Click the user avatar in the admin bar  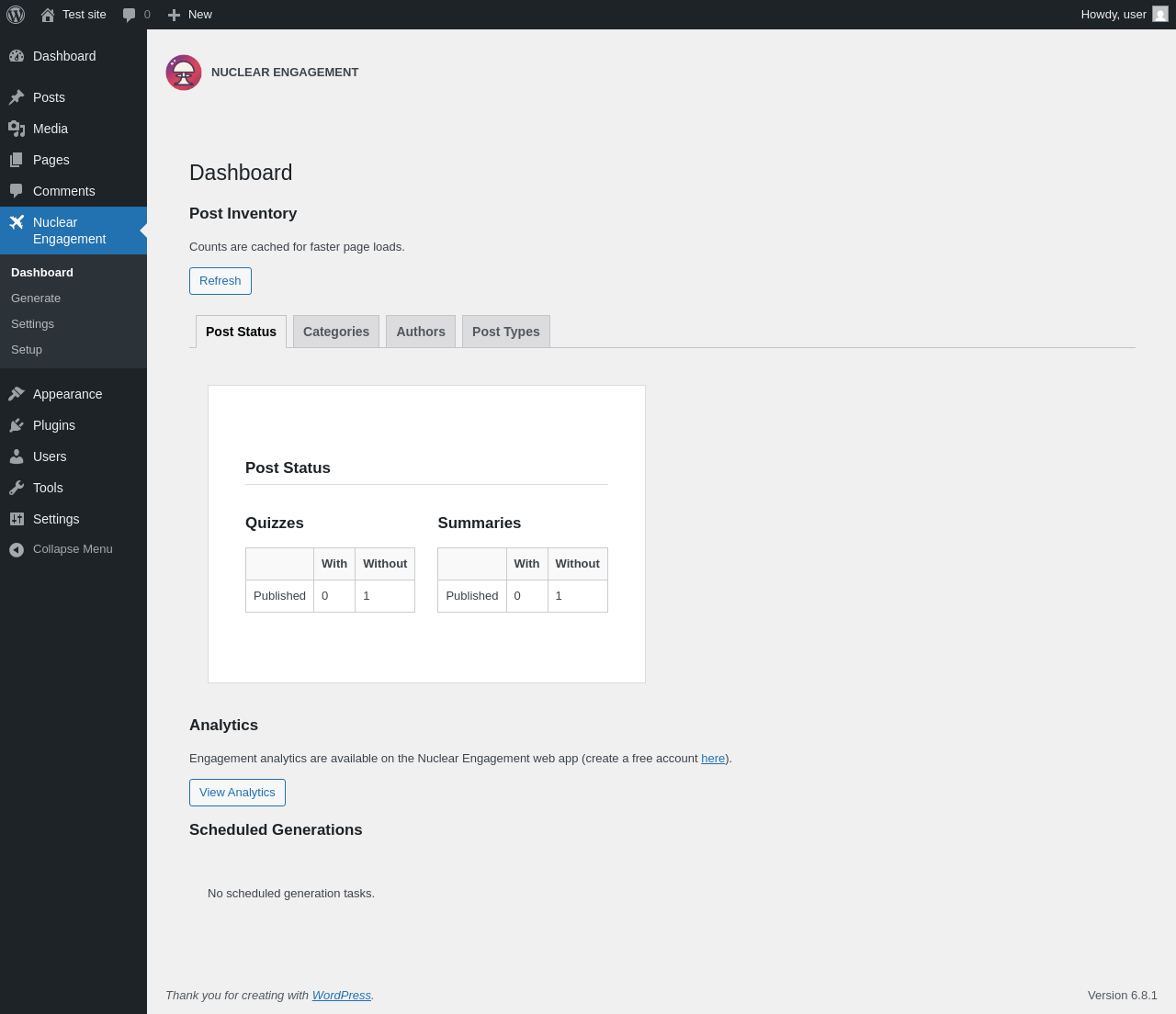click(1160, 14)
